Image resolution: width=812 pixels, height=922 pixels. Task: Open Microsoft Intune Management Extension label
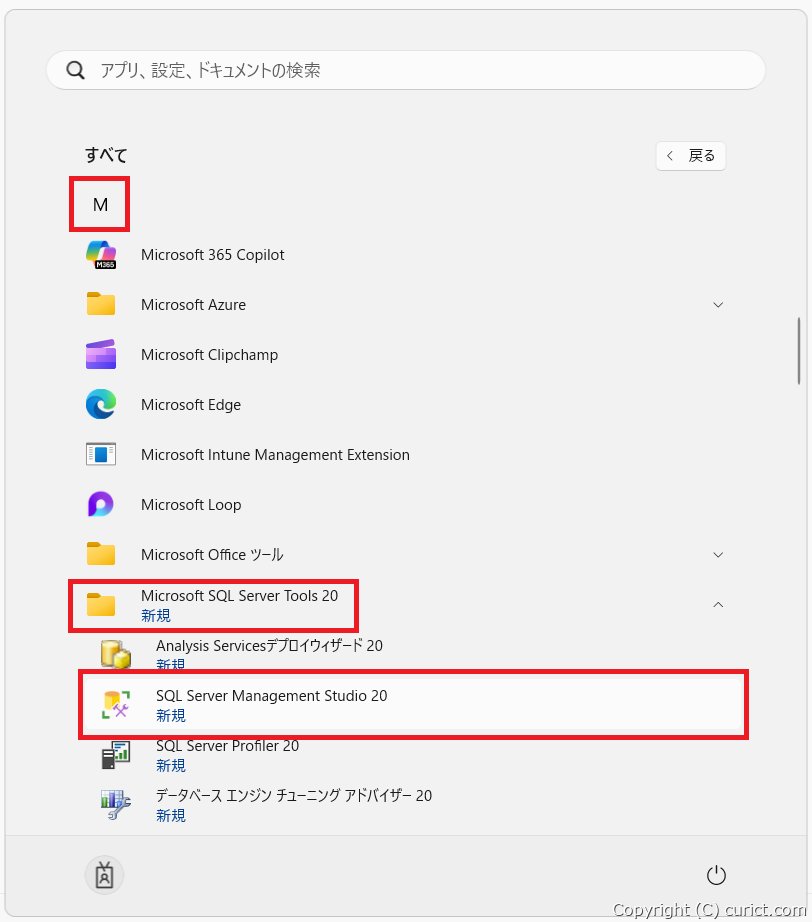275,455
